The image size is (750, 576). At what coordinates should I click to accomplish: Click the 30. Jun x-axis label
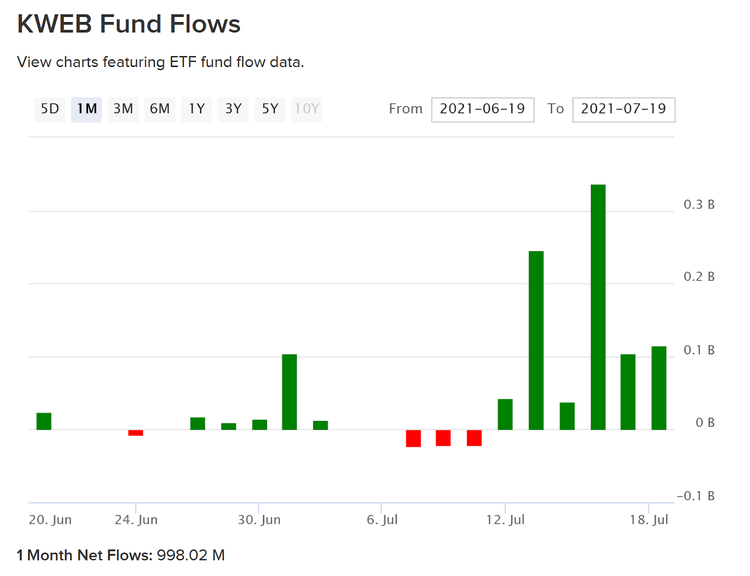[x=259, y=520]
